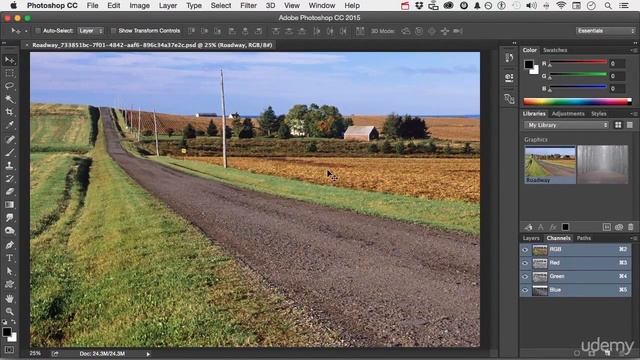Open the Channels panel flyout menu
This screenshot has height=360, width=640.
coord(633,238)
